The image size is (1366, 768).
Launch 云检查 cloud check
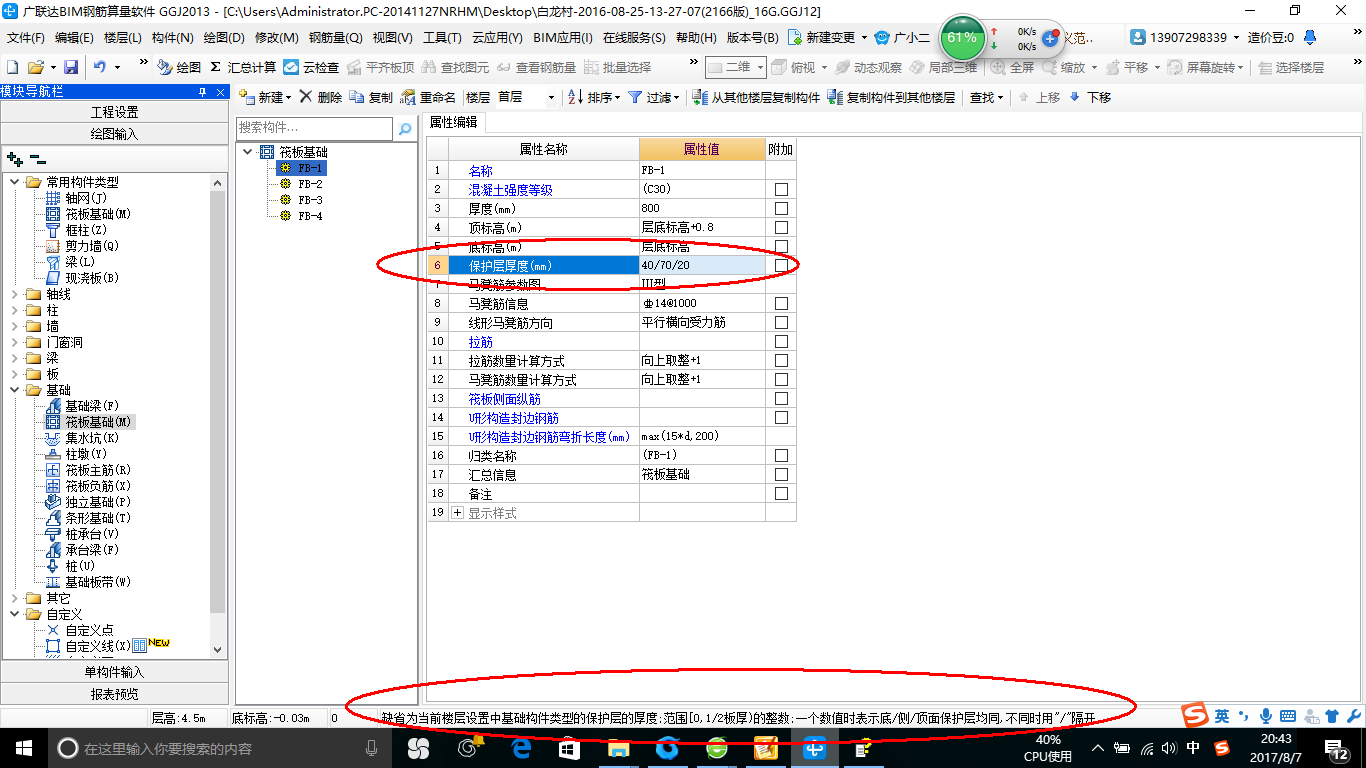pyautogui.click(x=311, y=67)
